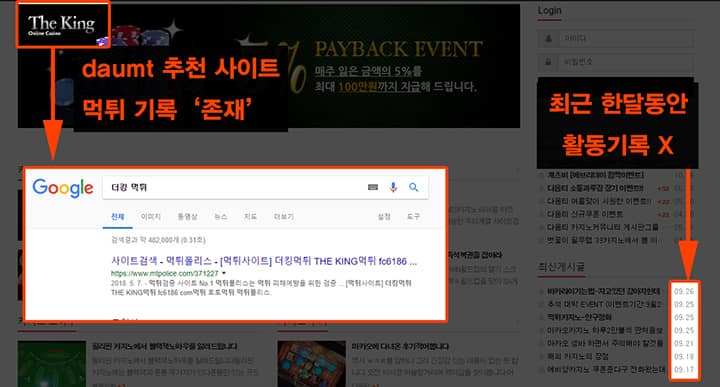Click the microphone voice search icon
The width and height of the screenshot is (720, 387).
pos(393,187)
